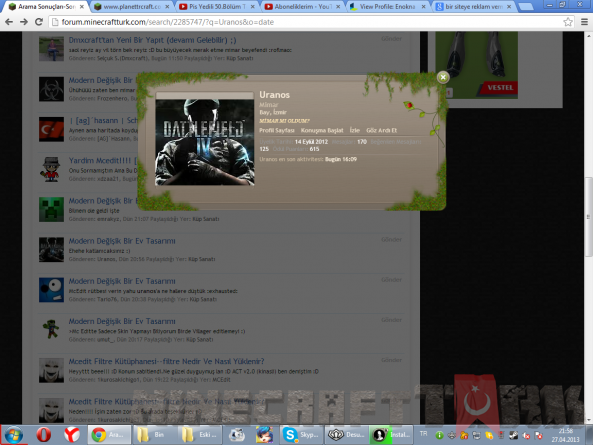Click Gönder next to the Dmxcraft'tan thread
Screen dimensions: 593x445
[x=391, y=39]
